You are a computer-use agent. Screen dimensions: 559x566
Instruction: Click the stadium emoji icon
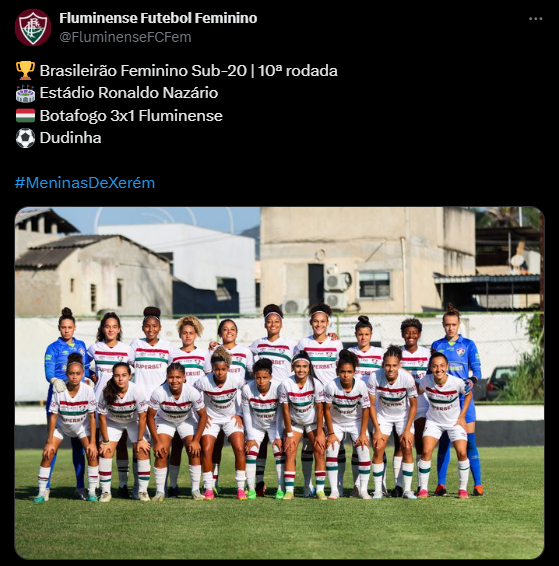click(x=26, y=93)
